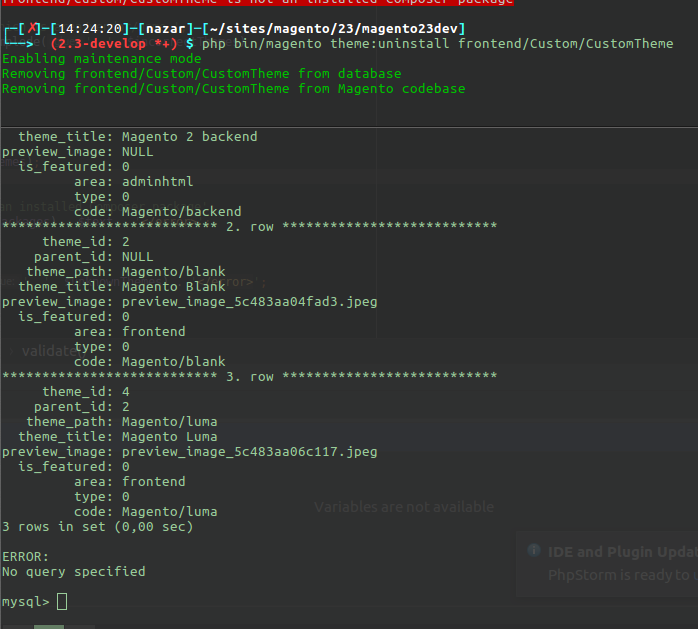698x629 pixels.
Task: Click 'code: Magento/blank' line
Action: pos(150,361)
